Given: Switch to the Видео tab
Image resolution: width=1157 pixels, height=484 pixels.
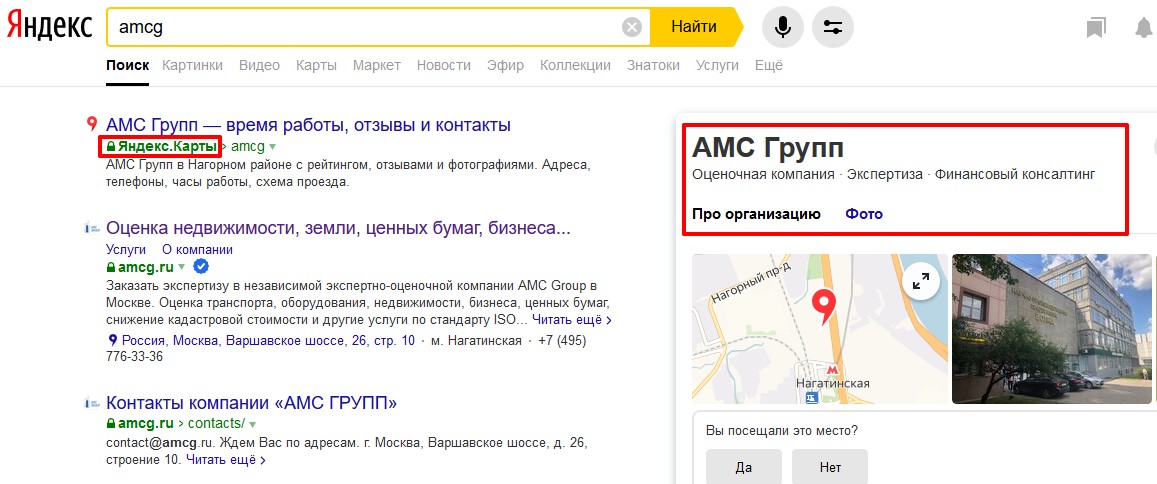Looking at the screenshot, I should tap(260, 65).
